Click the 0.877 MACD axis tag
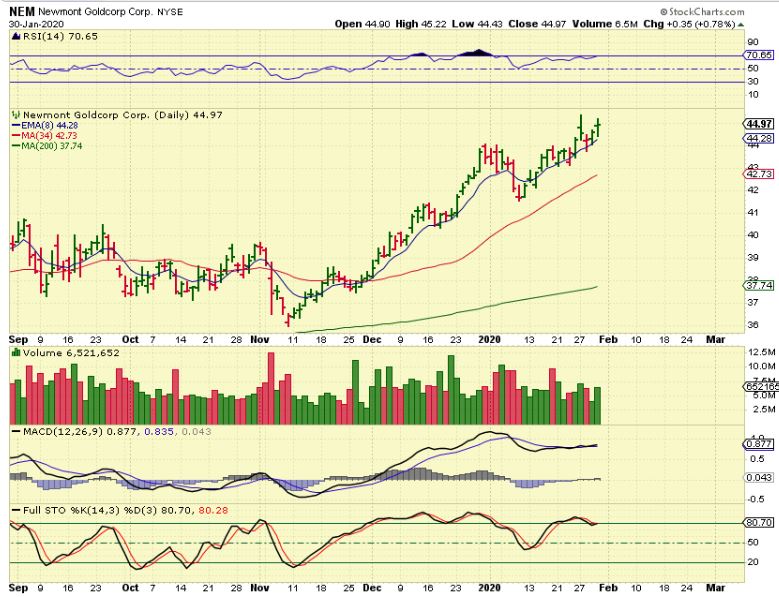The width and height of the screenshot is (779, 597). pyautogui.click(x=759, y=444)
